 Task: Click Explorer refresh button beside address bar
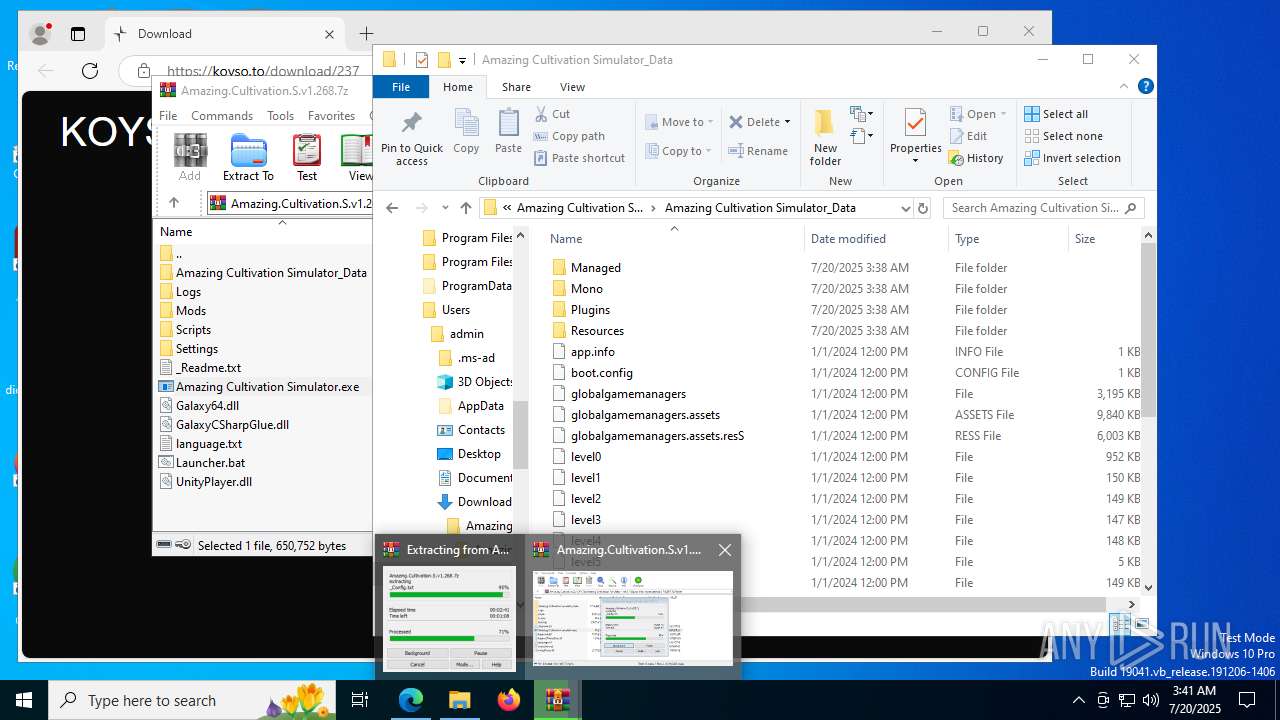click(x=923, y=208)
